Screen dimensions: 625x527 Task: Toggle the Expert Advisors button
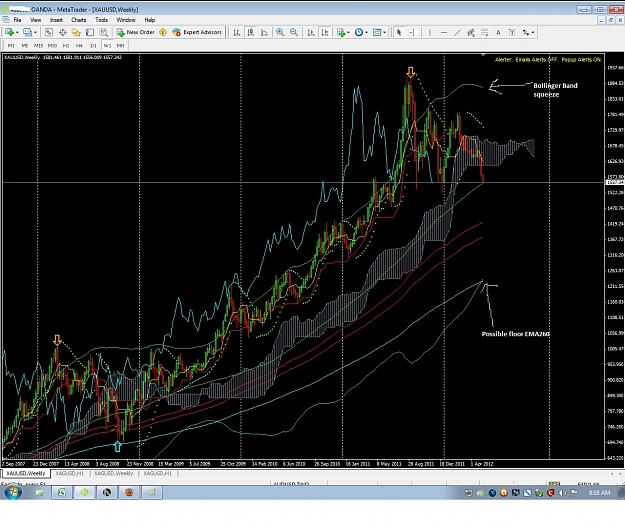pos(197,32)
